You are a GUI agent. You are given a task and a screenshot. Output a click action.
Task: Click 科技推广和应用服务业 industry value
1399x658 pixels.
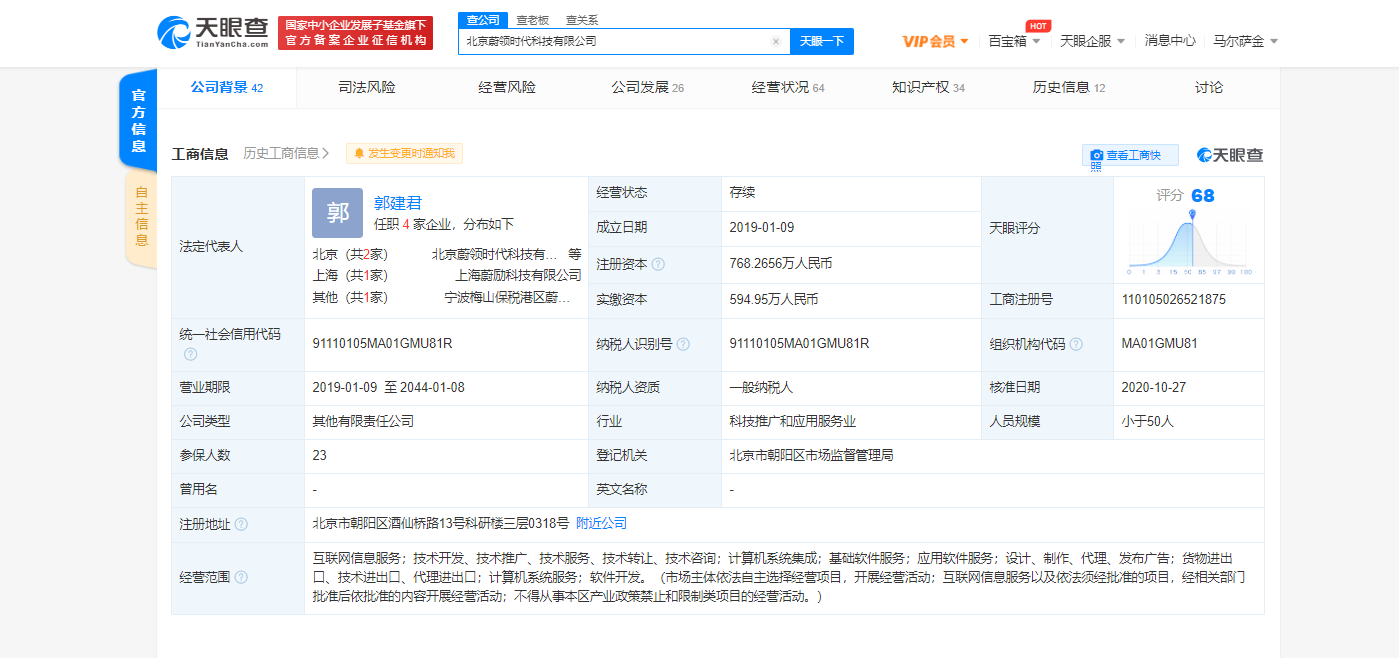pyautogui.click(x=793, y=421)
